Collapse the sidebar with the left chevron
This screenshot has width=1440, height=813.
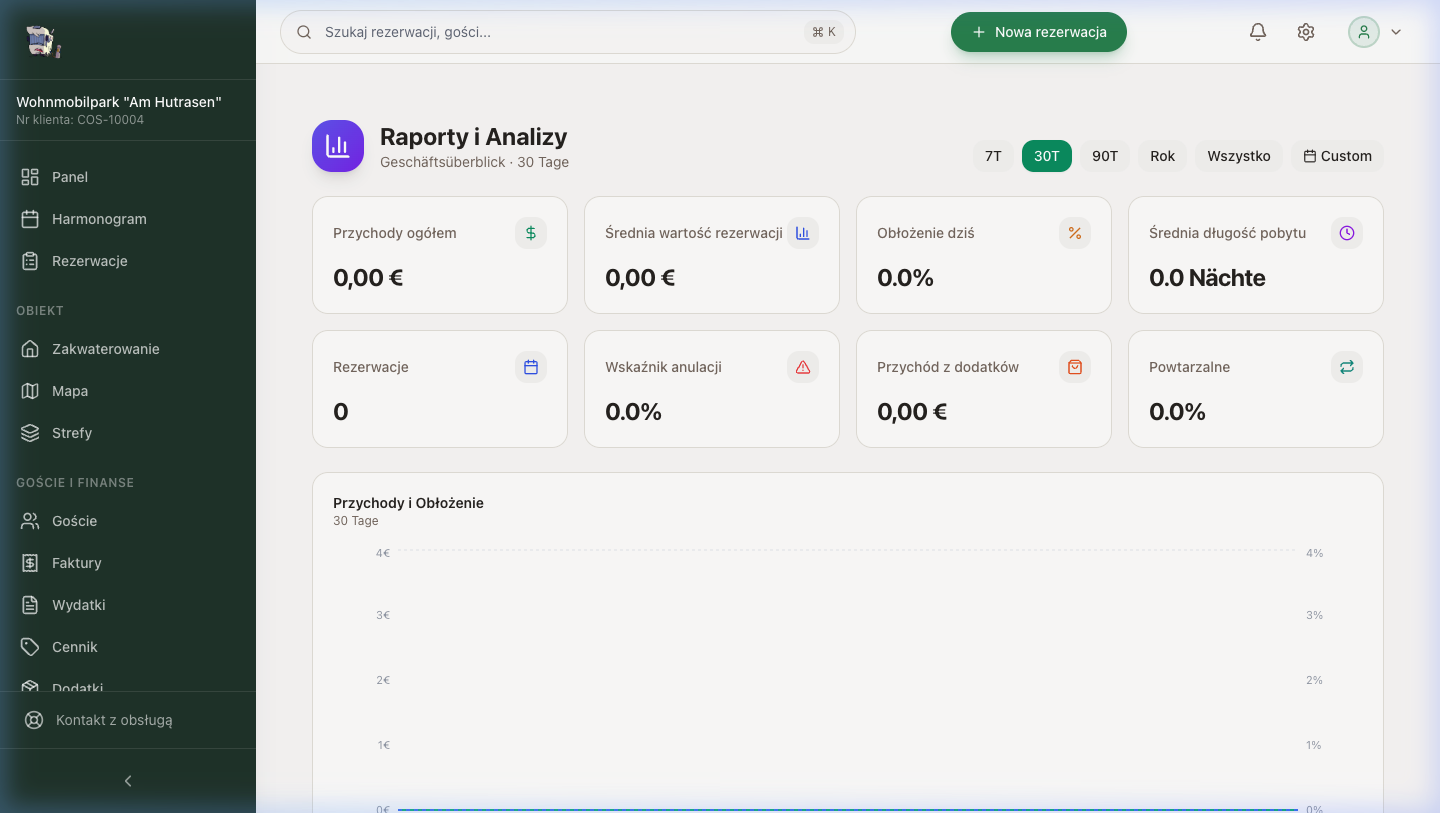(128, 781)
